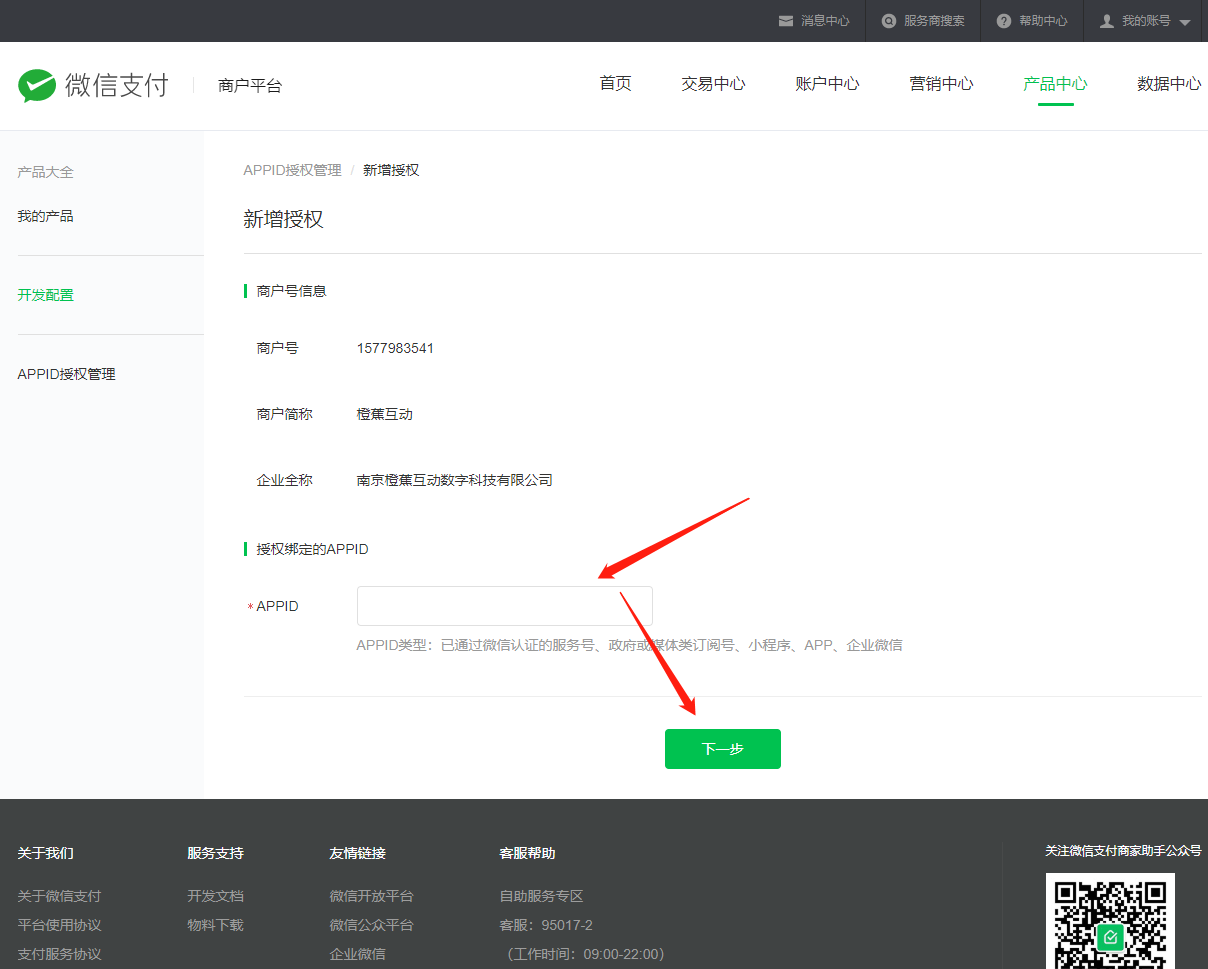1208x969 pixels.
Task: Open 开发文档 footer link
Action: click(x=215, y=896)
